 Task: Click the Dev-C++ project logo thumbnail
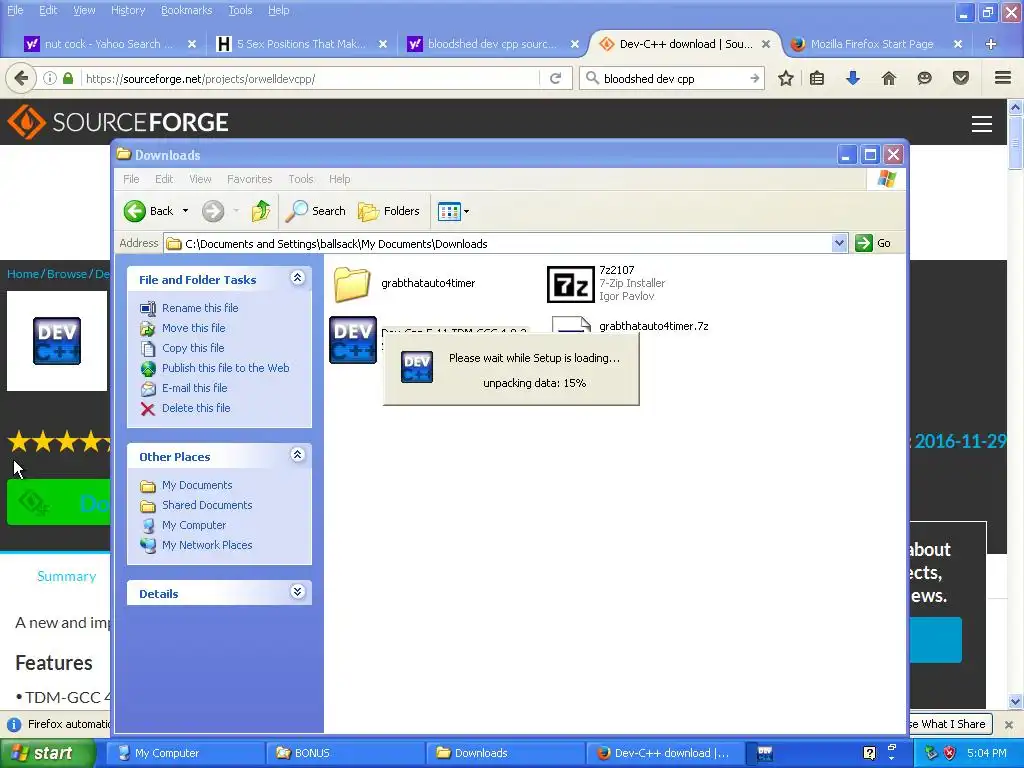pyautogui.click(x=57, y=341)
